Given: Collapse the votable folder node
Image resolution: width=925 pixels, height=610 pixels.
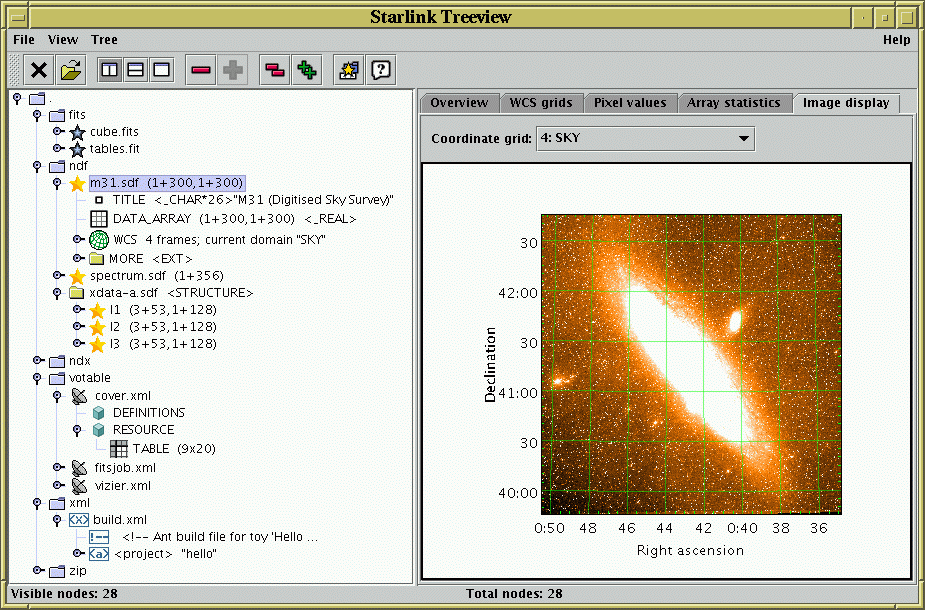Looking at the screenshot, I should 37,378.
